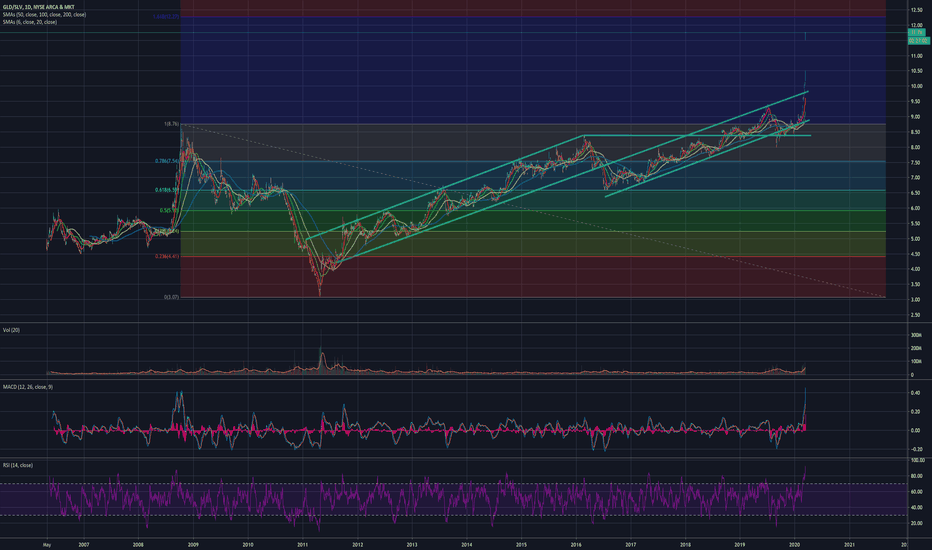Click the 11.00 price axis label

point(916,56)
